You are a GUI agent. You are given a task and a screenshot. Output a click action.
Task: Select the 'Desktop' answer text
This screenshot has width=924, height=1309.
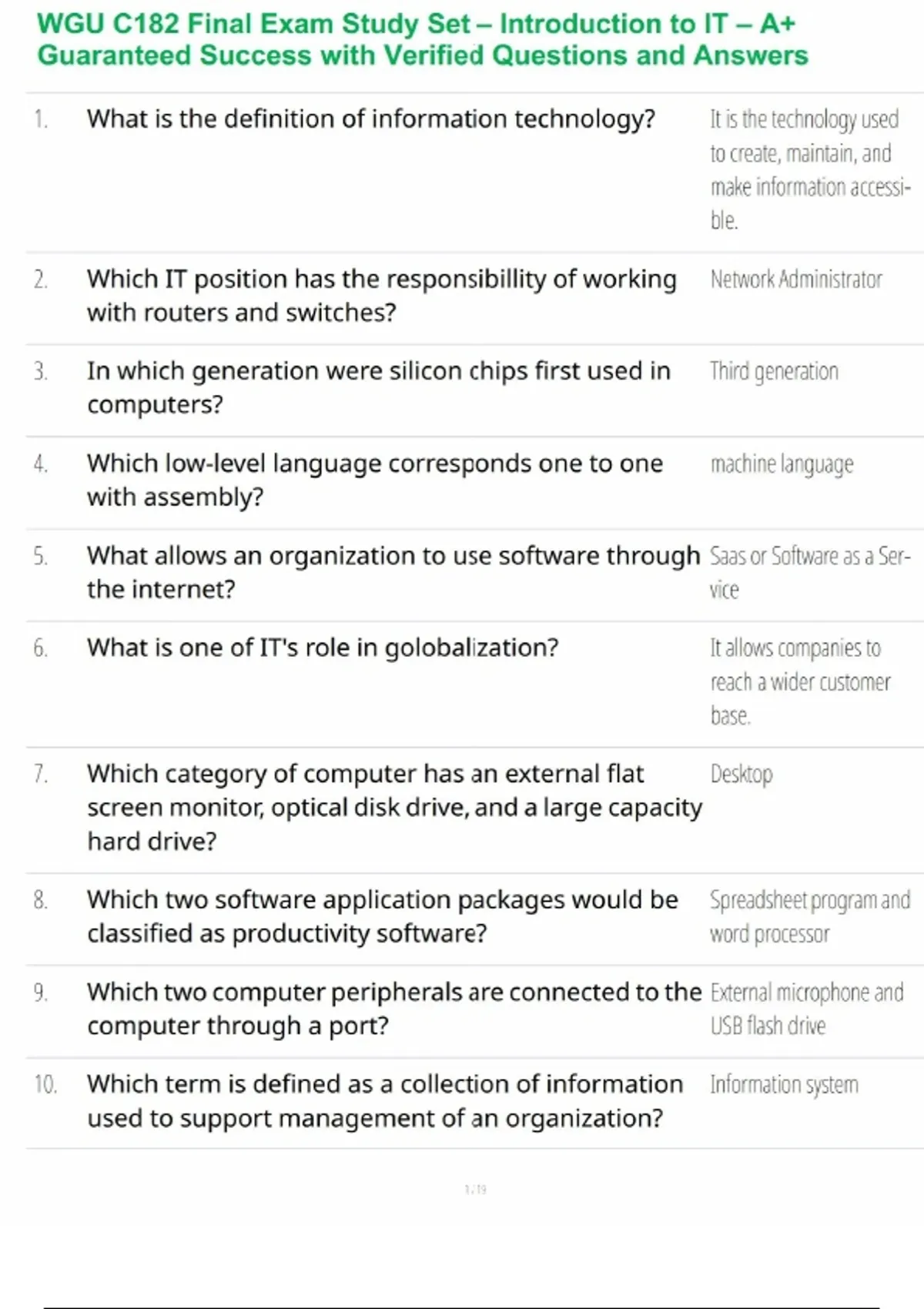click(x=741, y=774)
